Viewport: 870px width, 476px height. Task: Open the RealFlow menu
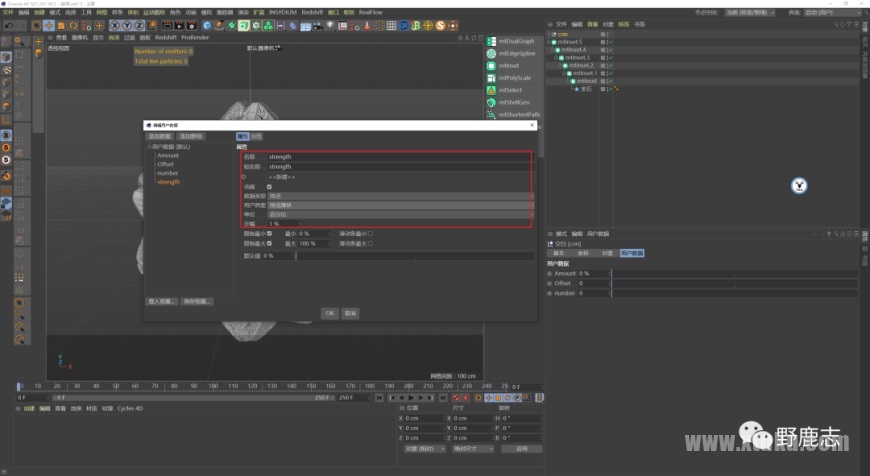[x=371, y=12]
